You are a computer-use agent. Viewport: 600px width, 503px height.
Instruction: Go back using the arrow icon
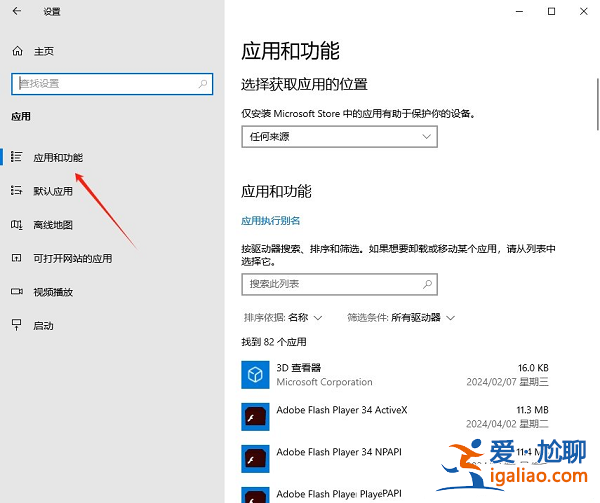point(16,11)
